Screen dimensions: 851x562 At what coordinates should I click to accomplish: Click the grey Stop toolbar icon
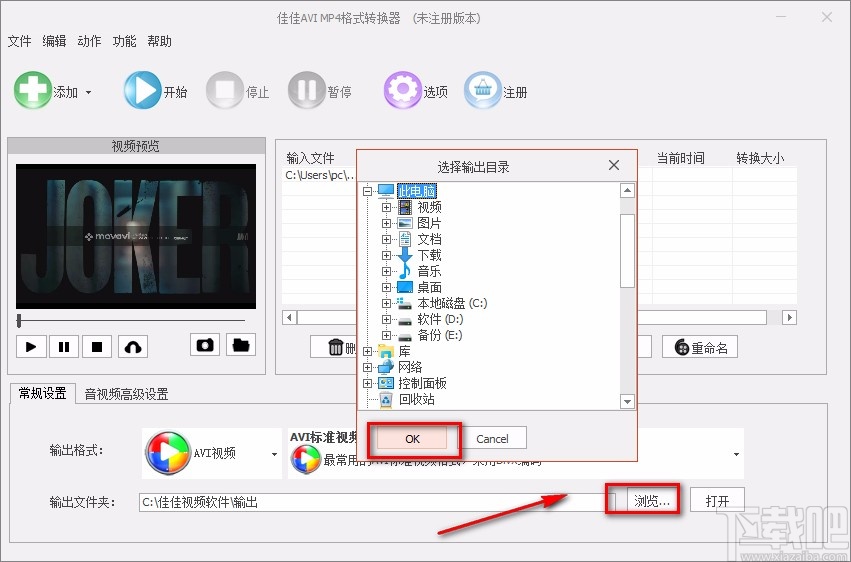point(225,90)
